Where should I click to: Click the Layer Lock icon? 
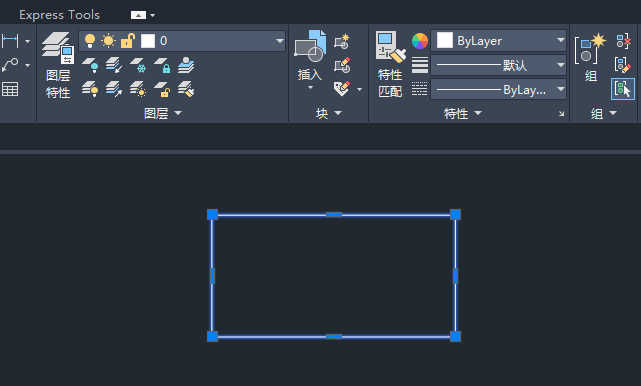pos(162,65)
